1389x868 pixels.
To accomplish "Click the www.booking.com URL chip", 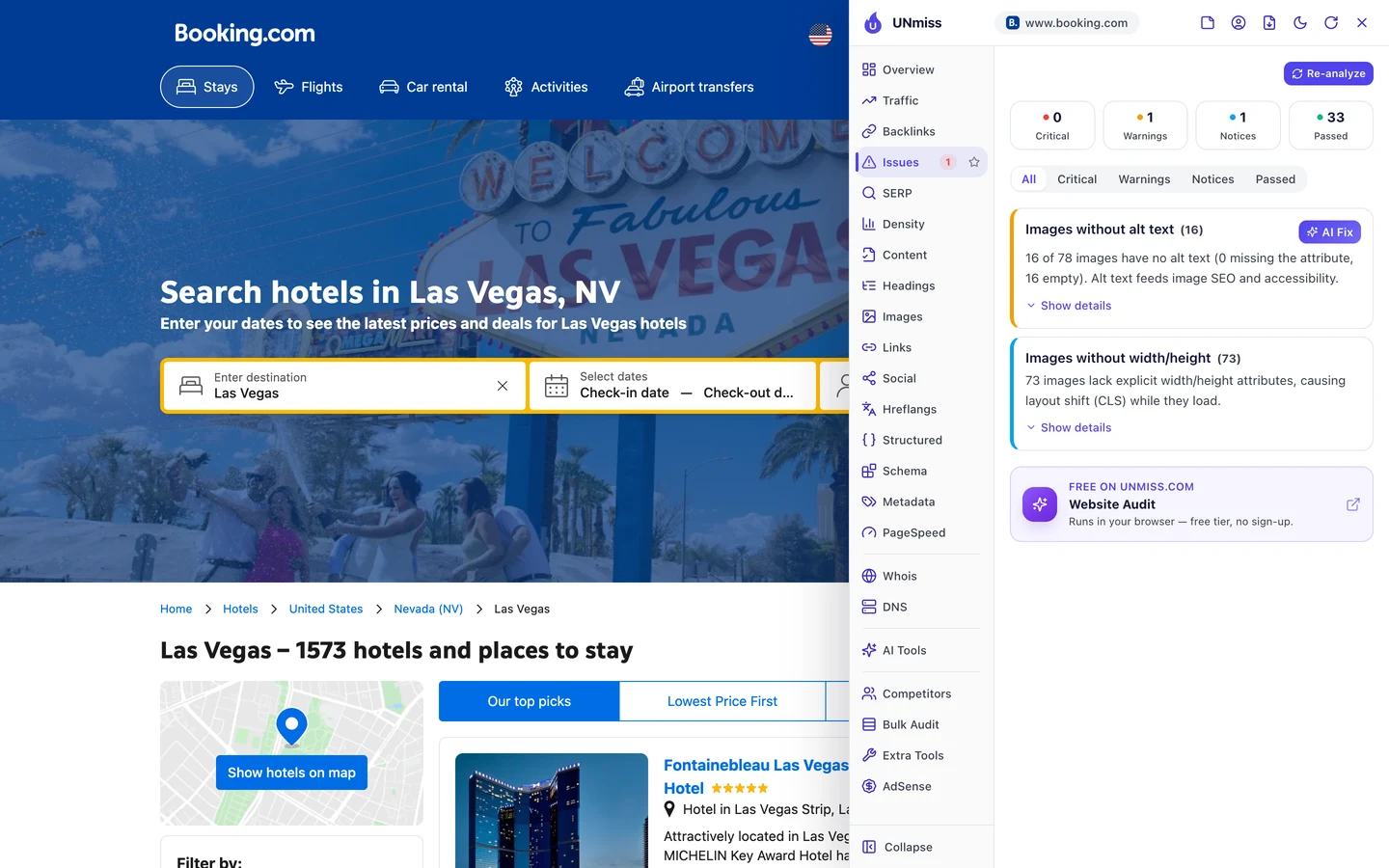I will [1067, 23].
